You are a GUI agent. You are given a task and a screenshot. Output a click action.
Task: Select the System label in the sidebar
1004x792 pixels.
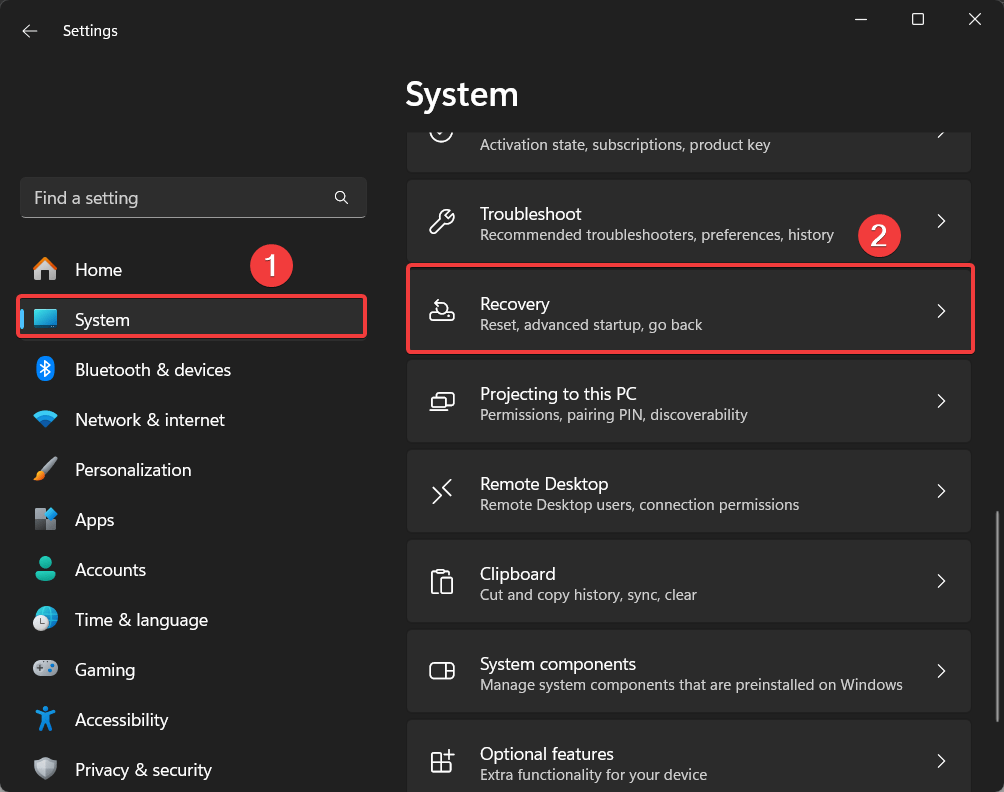point(102,320)
